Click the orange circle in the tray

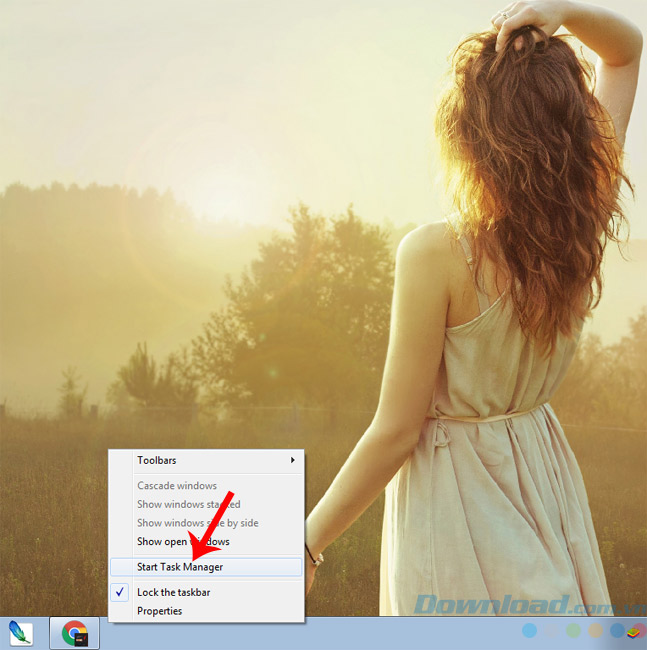pyautogui.click(x=595, y=631)
